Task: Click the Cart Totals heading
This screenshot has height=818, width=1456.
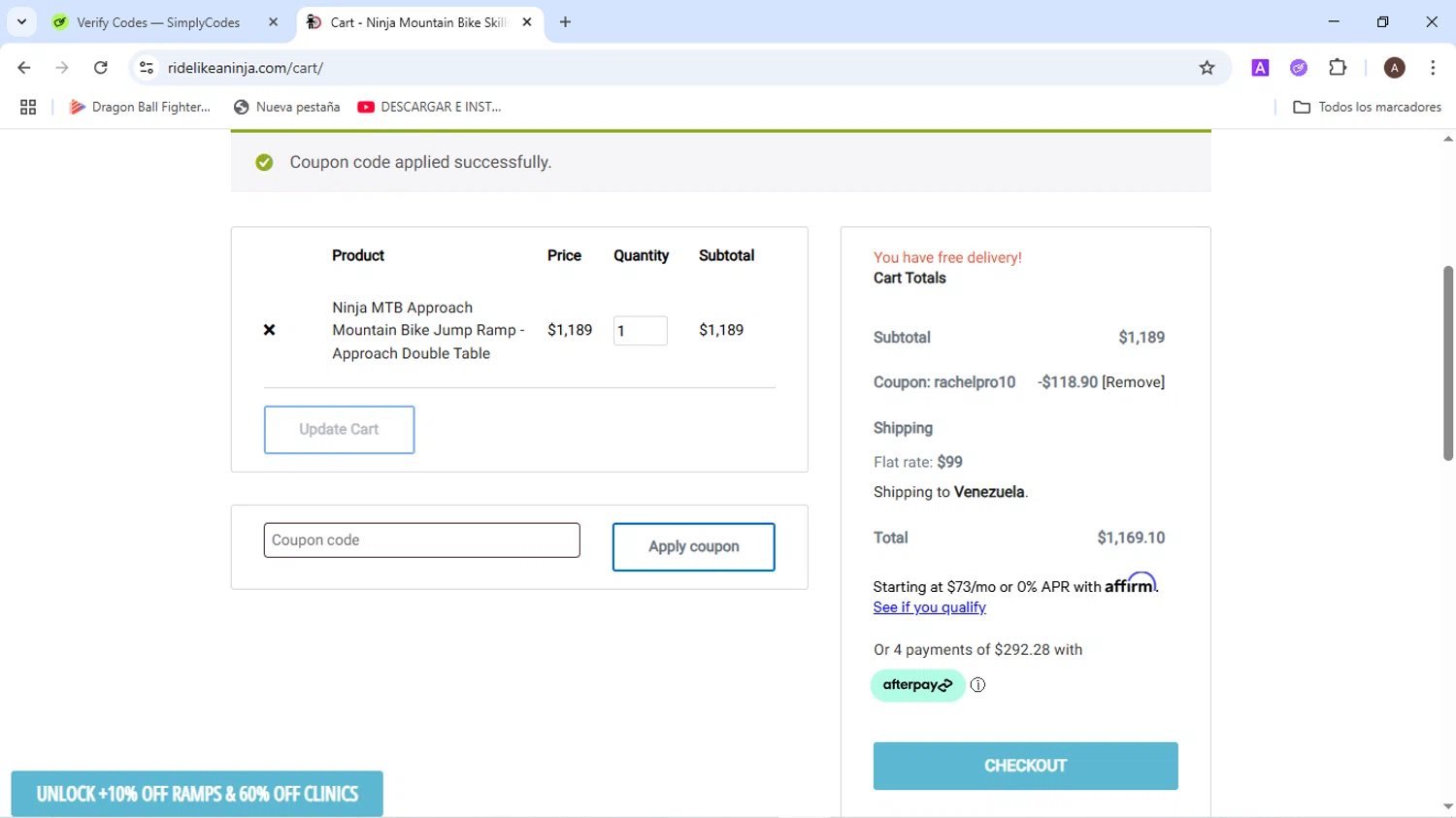Action: coord(910,278)
